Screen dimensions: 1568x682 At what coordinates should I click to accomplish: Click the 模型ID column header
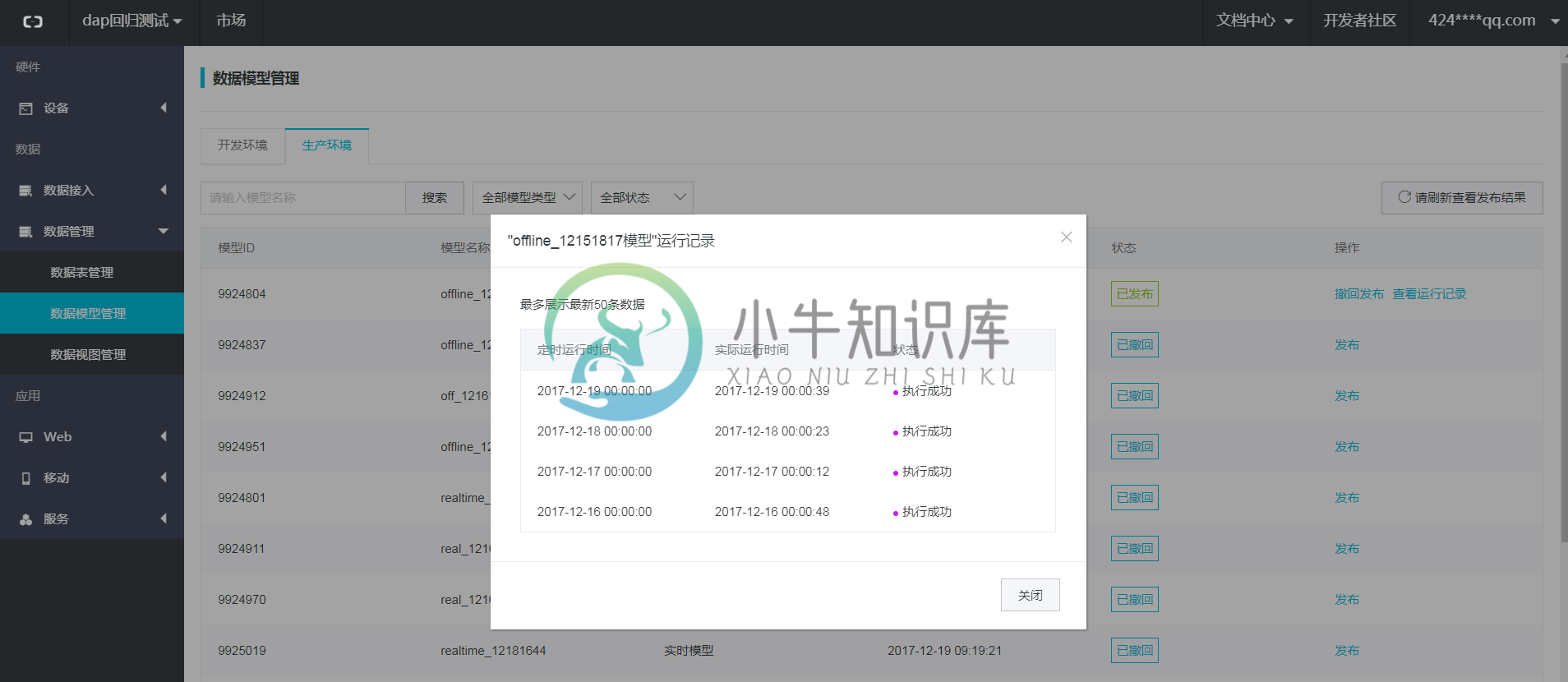pyautogui.click(x=237, y=248)
